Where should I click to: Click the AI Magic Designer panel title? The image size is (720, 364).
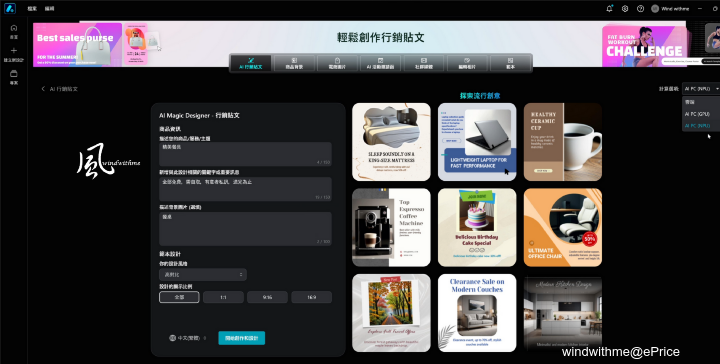click(199, 116)
